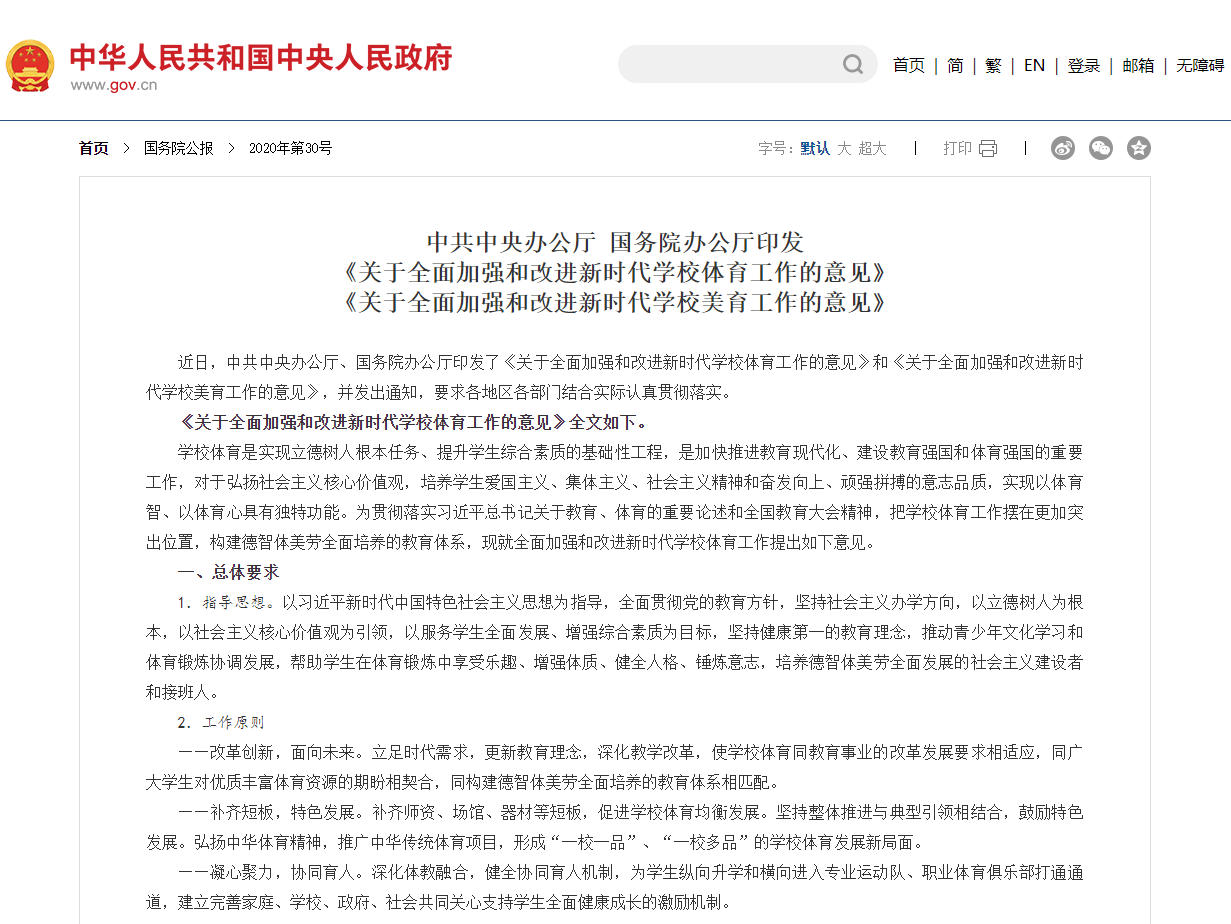Open the 无障碍 accessibility link
Screen dimensions: 1231x924
coord(1200,65)
